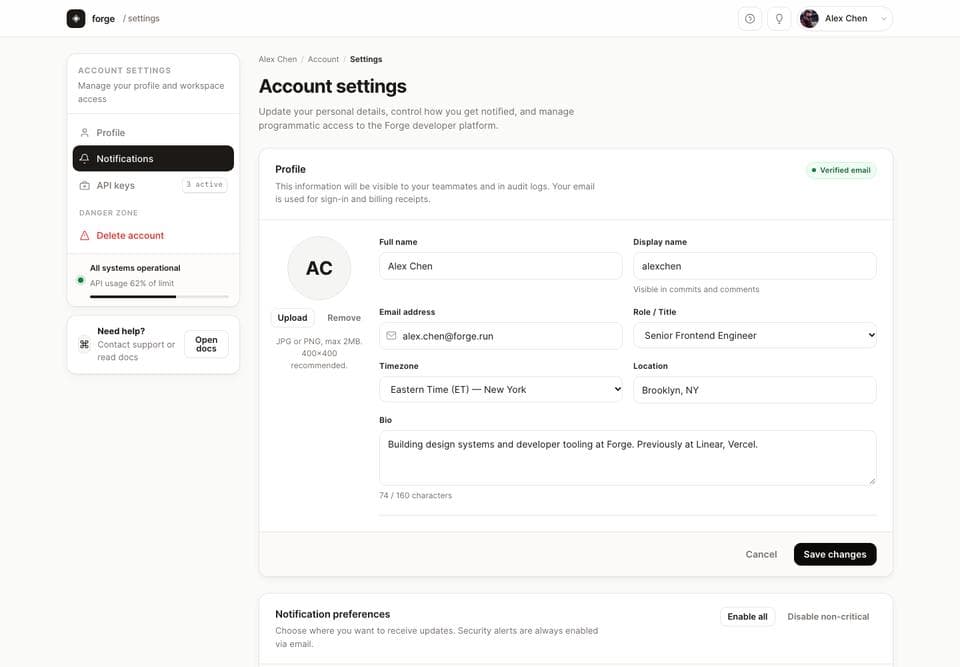
Task: Click the settings path in header
Action: (x=141, y=18)
